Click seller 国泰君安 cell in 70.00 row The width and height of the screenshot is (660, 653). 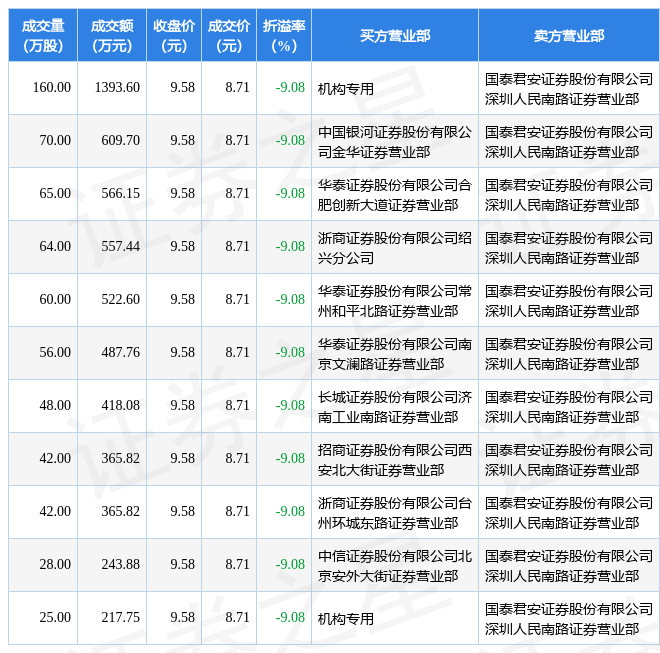click(569, 142)
